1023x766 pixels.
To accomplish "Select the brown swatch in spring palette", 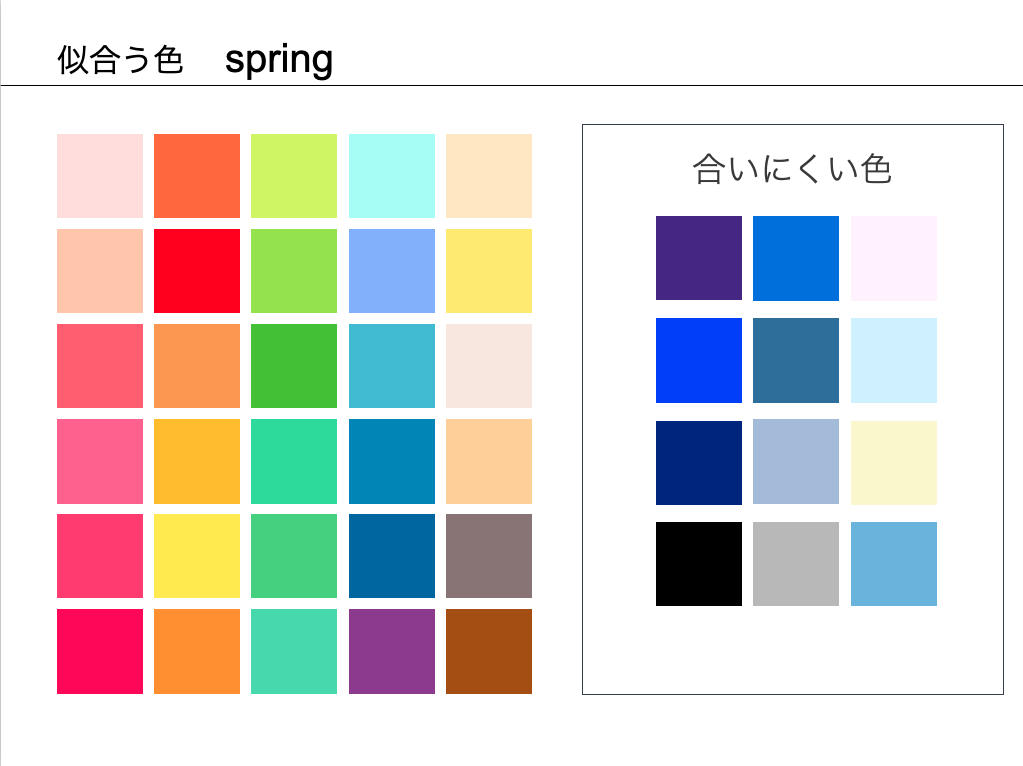I will 489,651.
